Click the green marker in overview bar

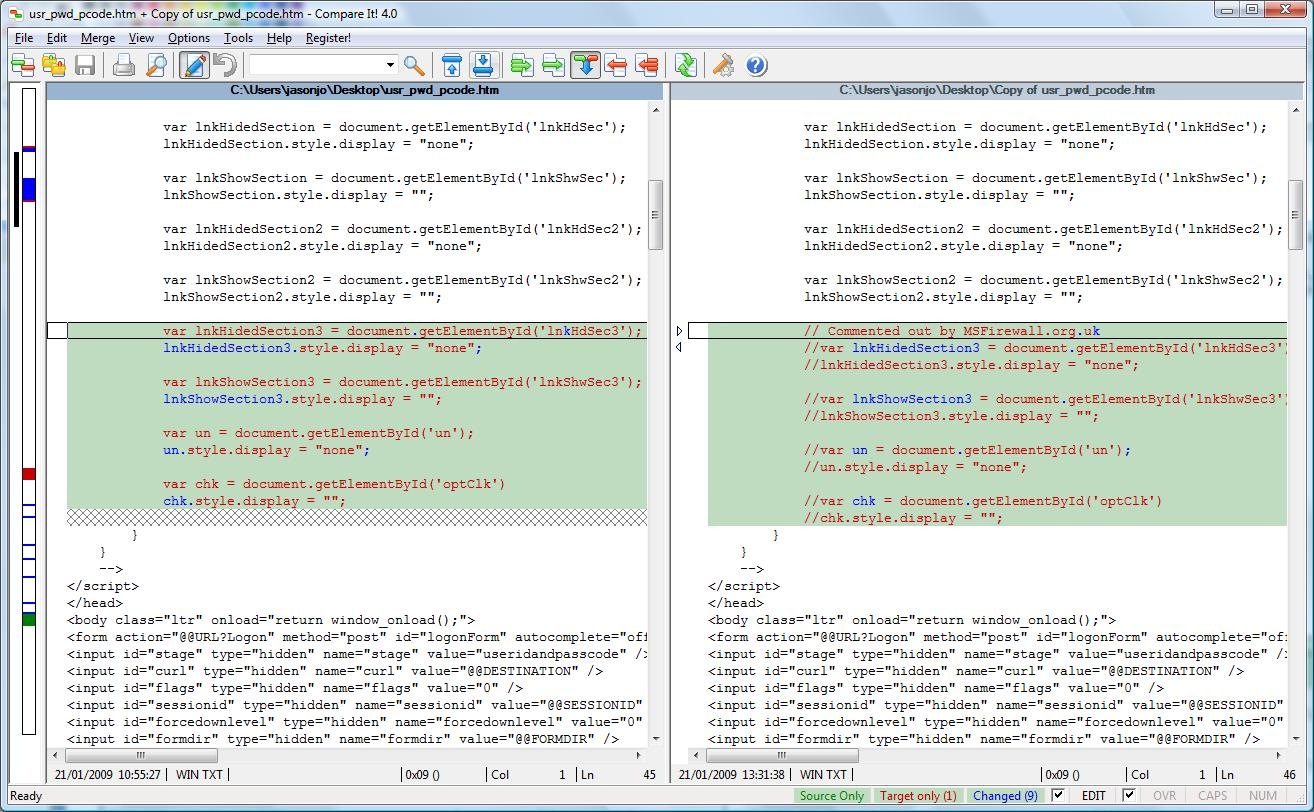[x=29, y=620]
